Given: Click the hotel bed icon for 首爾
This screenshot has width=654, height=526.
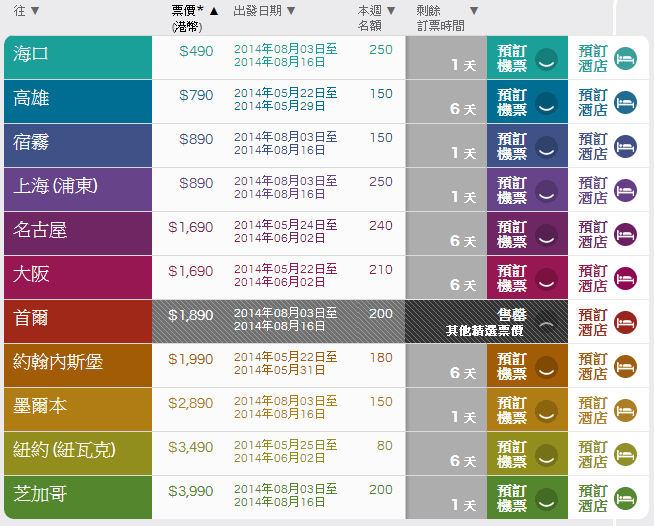Looking at the screenshot, I should [x=625, y=322].
